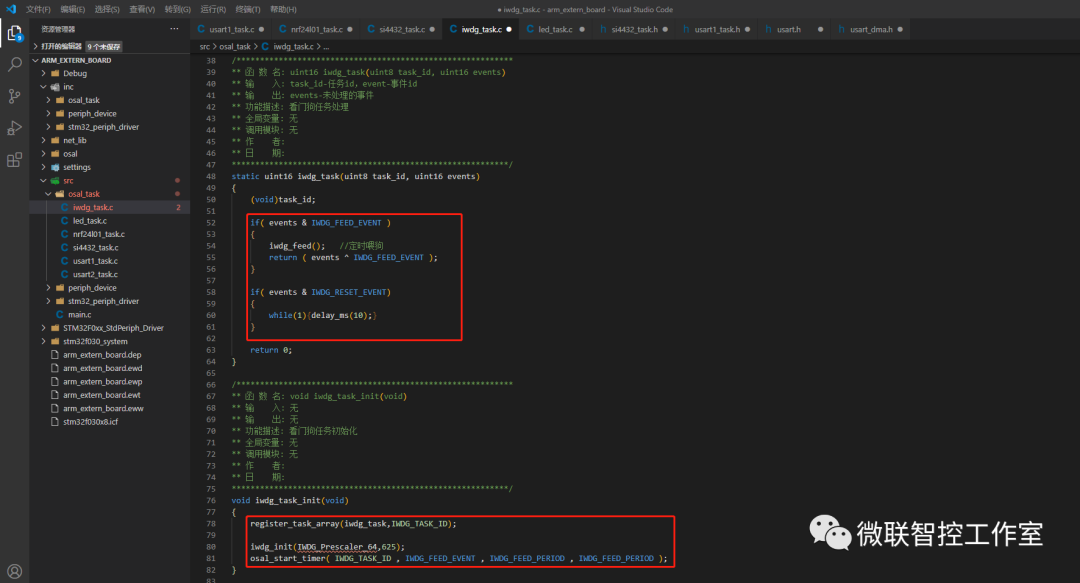Image resolution: width=1080 pixels, height=583 pixels.
Task: Open the 文件(F) menu
Action: 38,9
